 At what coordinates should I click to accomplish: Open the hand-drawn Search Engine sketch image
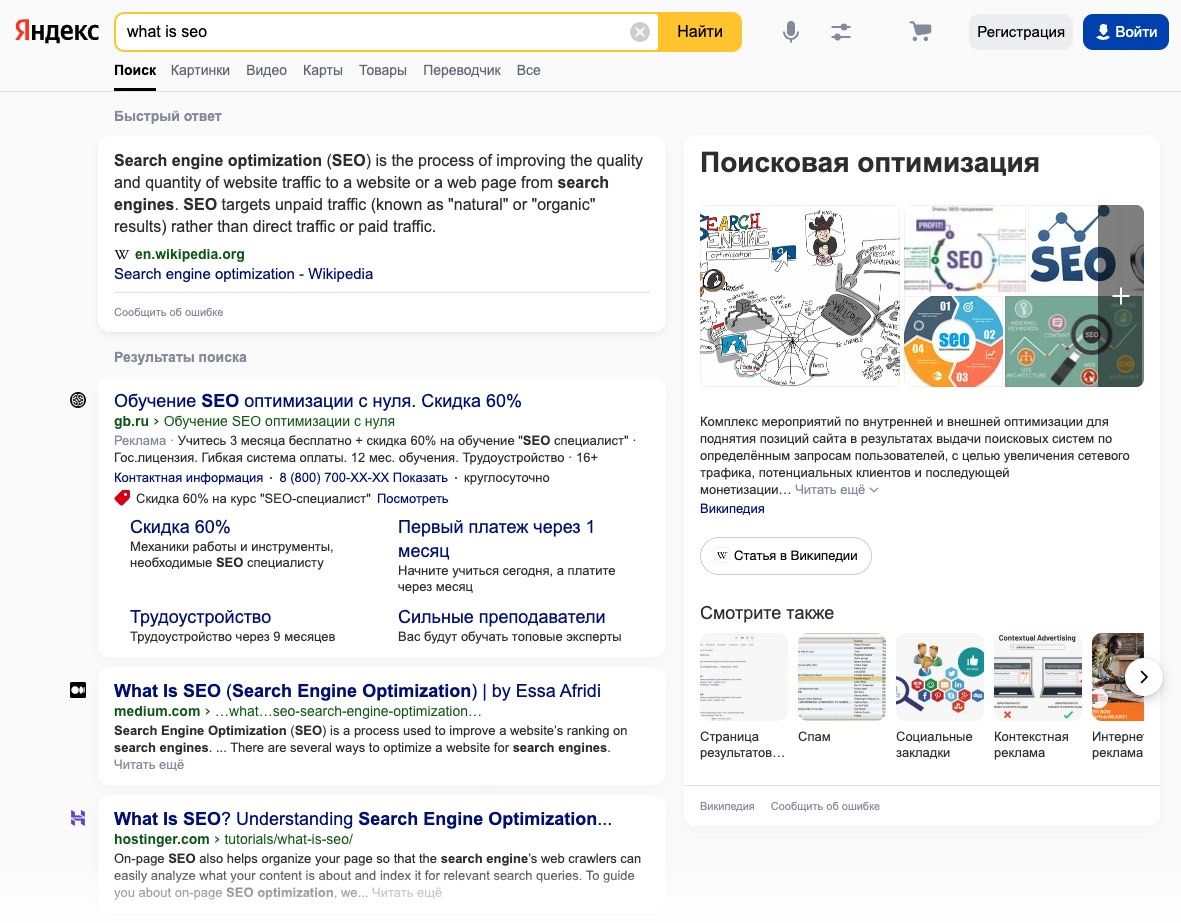(x=800, y=296)
